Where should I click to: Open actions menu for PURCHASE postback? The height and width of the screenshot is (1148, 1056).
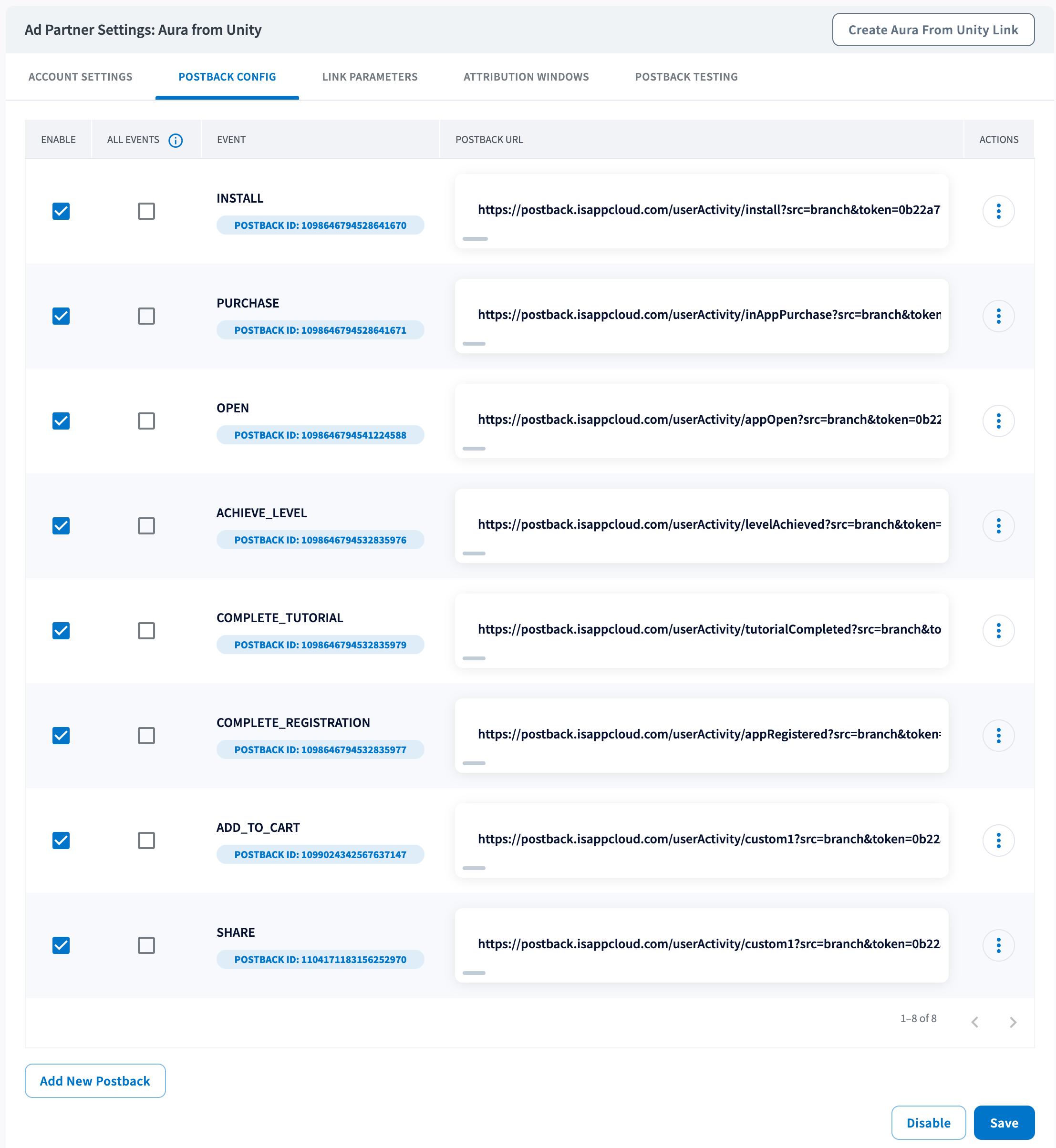click(x=998, y=316)
